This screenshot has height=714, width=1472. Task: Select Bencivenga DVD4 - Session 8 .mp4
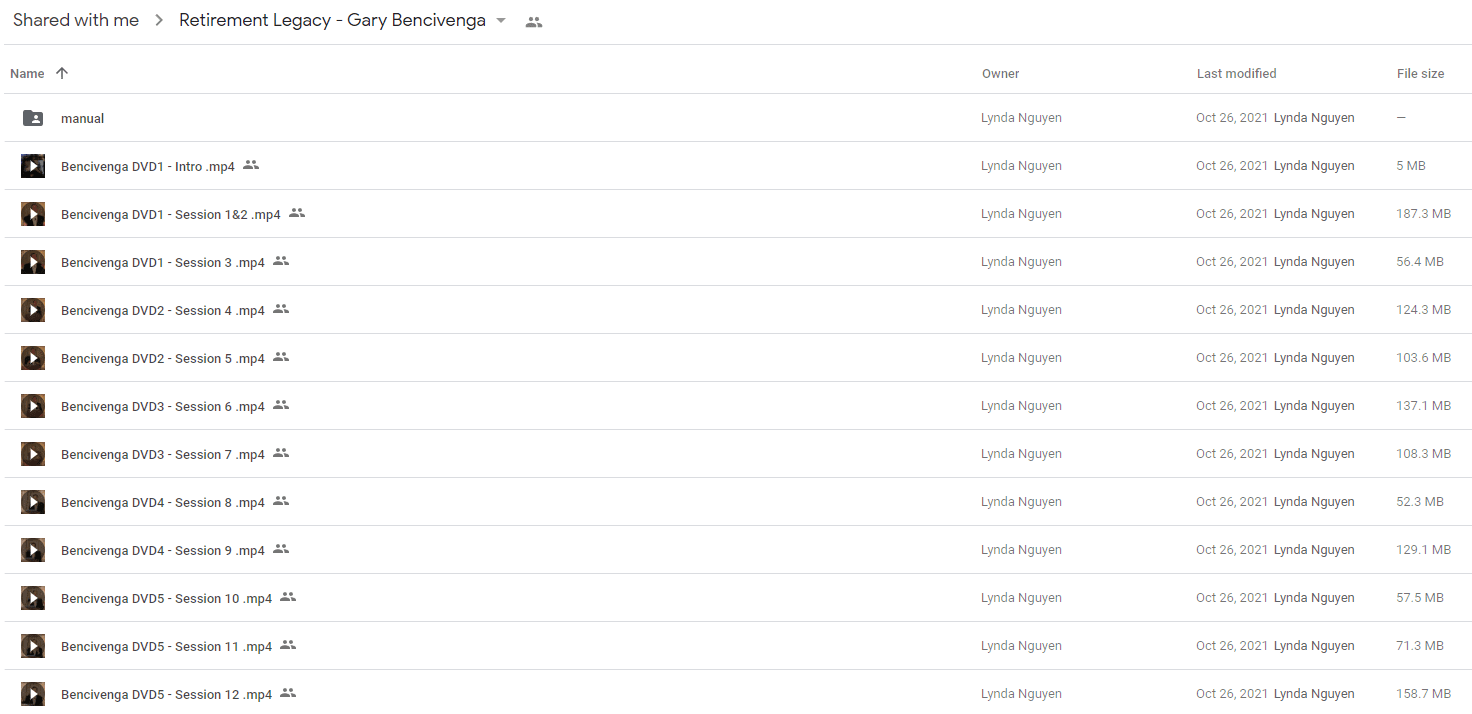(x=163, y=502)
